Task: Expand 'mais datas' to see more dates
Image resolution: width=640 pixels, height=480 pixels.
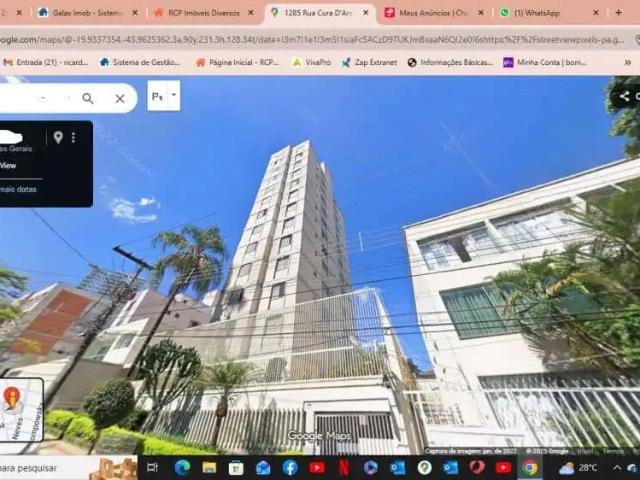Action: click(18, 189)
